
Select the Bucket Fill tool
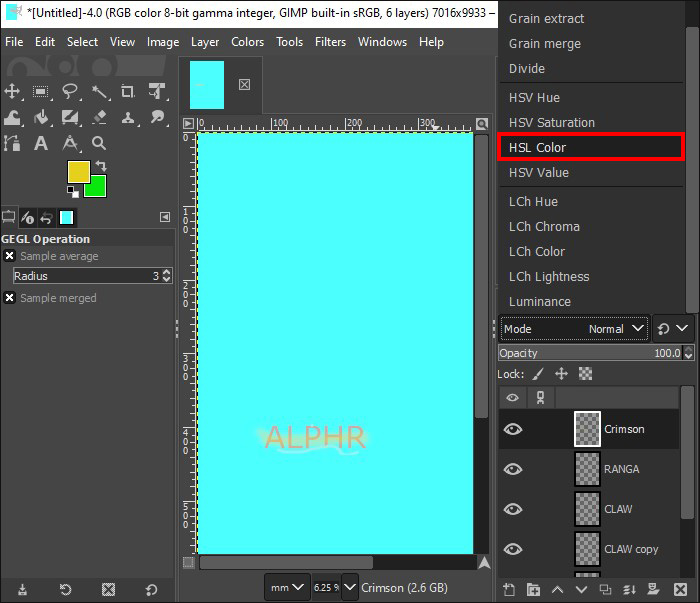click(x=41, y=118)
